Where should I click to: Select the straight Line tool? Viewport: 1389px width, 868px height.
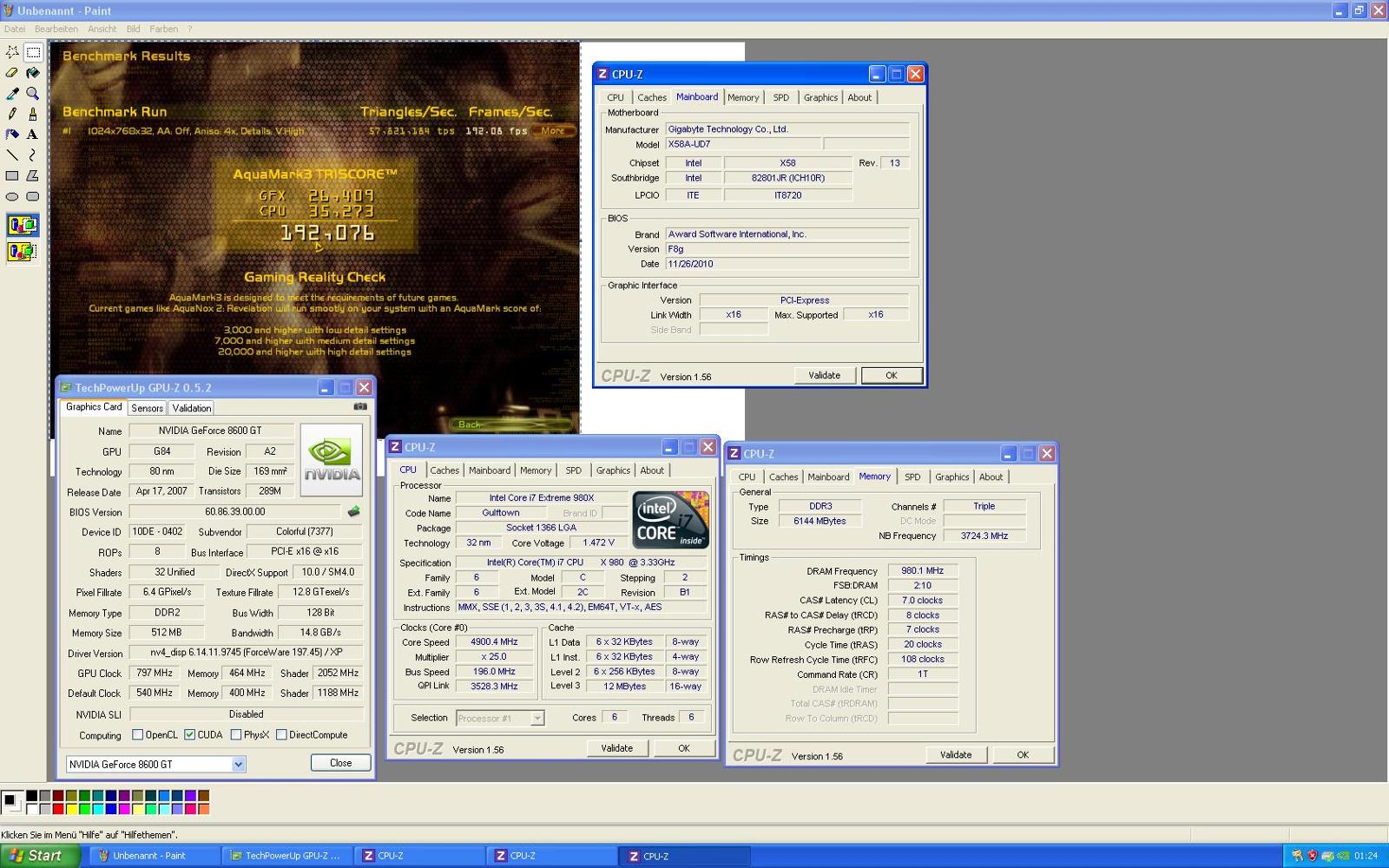(12, 155)
